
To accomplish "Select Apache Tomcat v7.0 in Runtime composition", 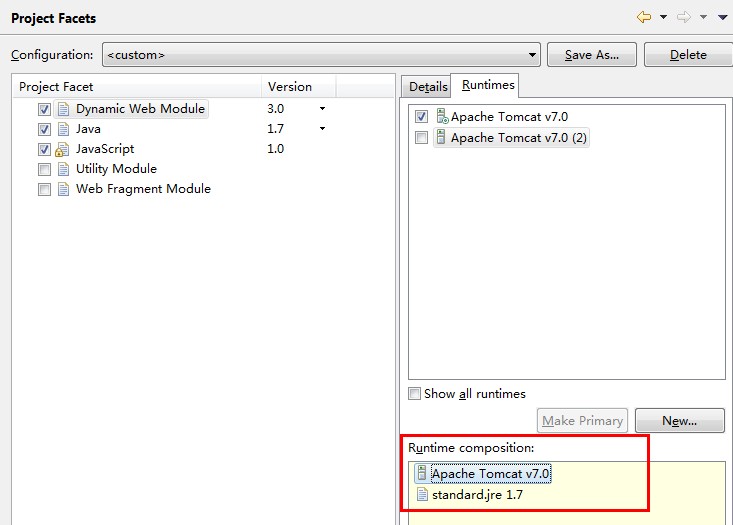I will pos(491,474).
